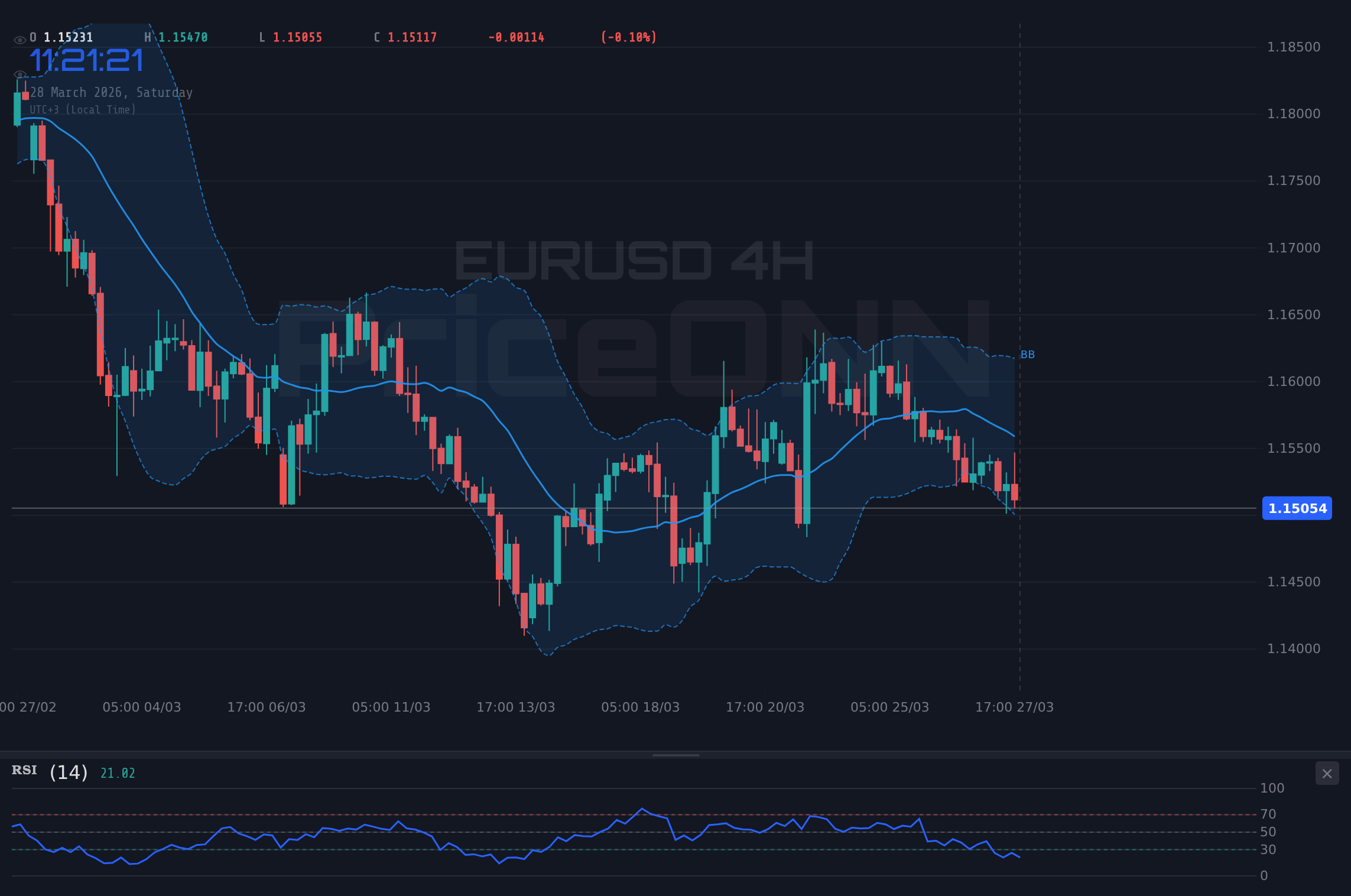
Task: Click the RSI (14) indicator label
Action: pyautogui.click(x=49, y=770)
